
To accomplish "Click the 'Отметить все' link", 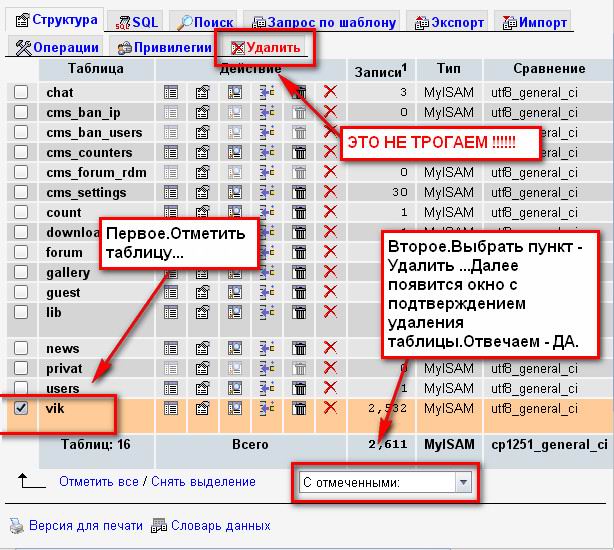I will (x=99, y=482).
